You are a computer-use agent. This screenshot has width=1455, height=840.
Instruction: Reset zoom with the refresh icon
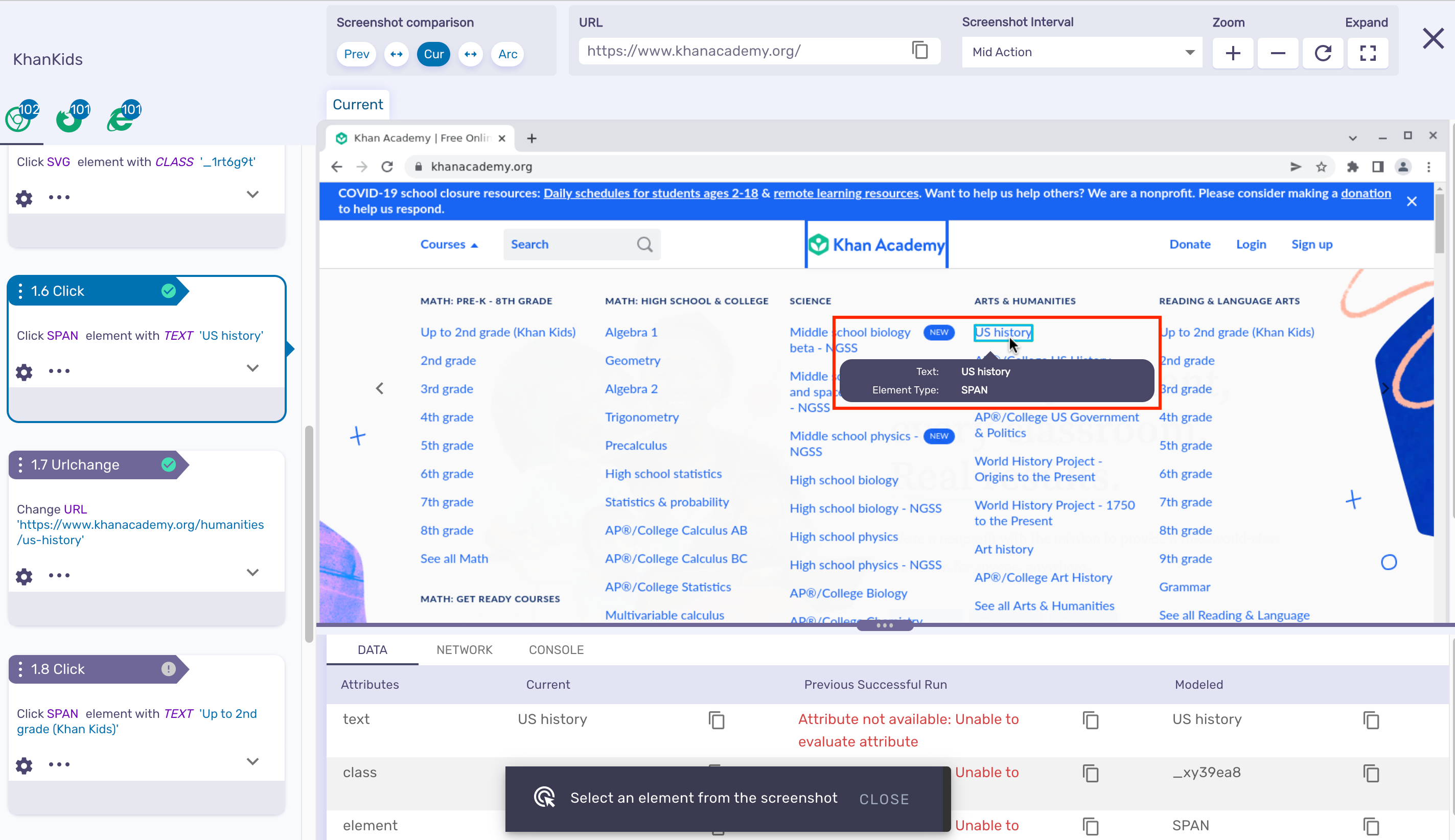[1323, 53]
